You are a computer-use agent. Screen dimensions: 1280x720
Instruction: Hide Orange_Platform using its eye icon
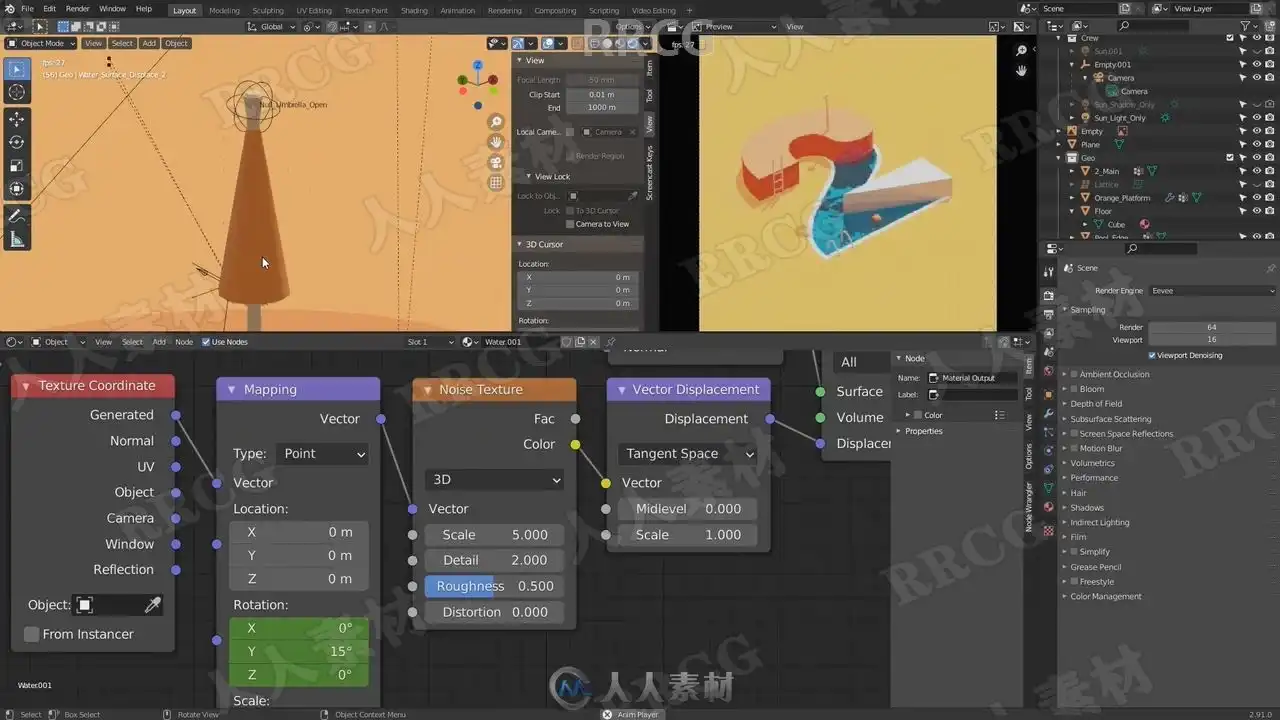(x=1256, y=198)
